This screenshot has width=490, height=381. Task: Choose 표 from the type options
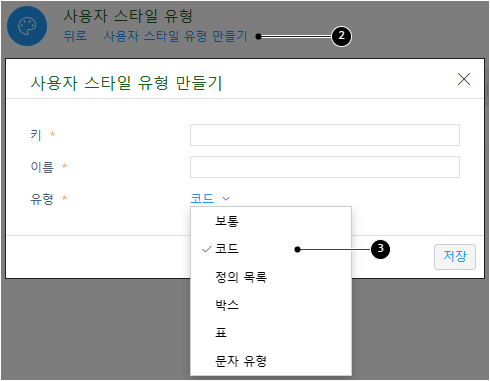(x=271, y=333)
